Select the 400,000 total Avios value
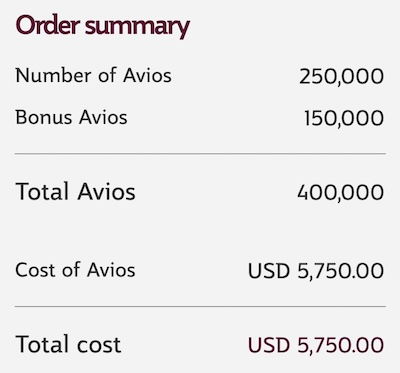The image size is (400, 373). 340,193
